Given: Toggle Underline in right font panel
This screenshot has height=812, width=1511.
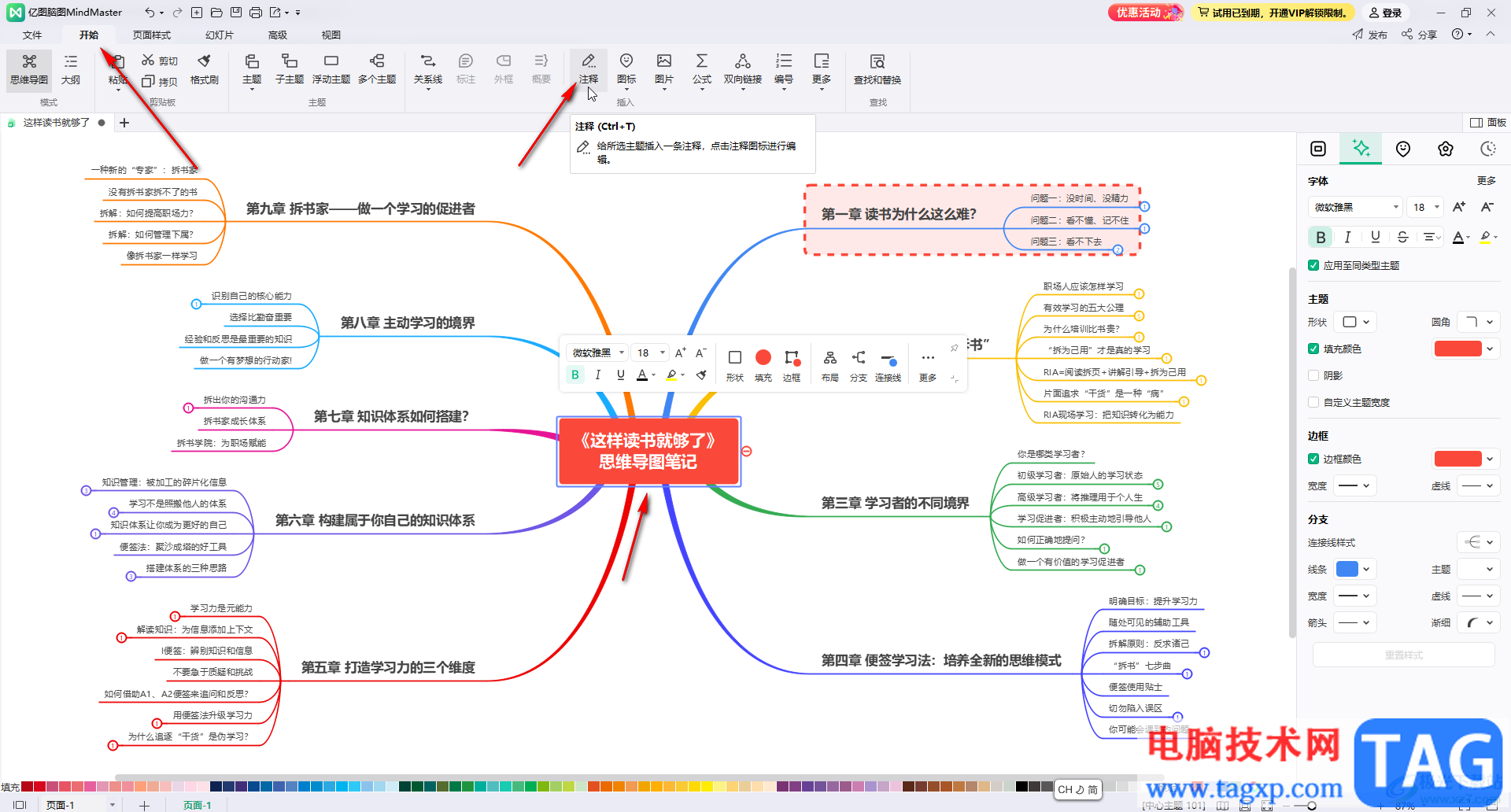Looking at the screenshot, I should pyautogui.click(x=1376, y=237).
